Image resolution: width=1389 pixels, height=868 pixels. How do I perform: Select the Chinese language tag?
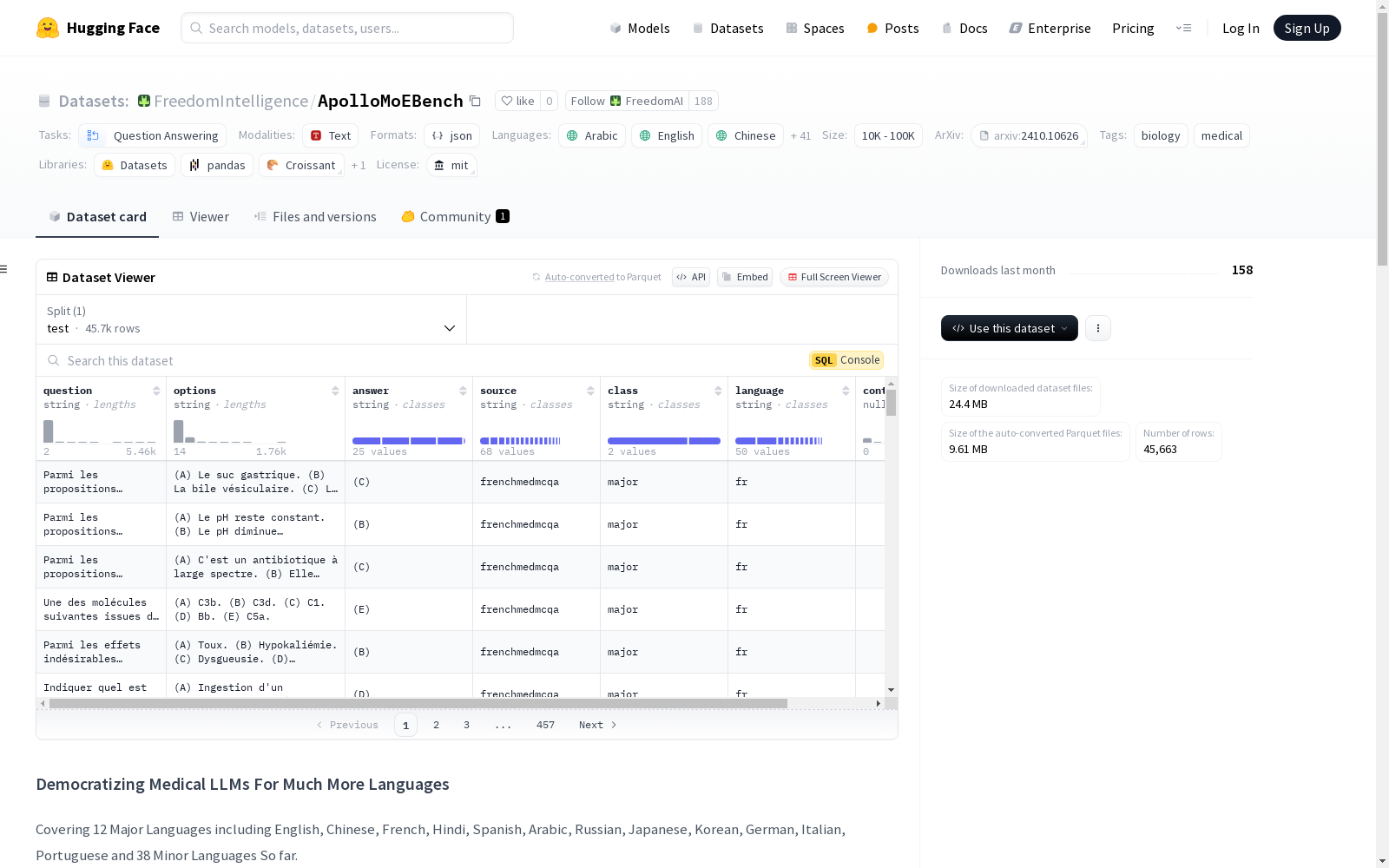coord(746,135)
